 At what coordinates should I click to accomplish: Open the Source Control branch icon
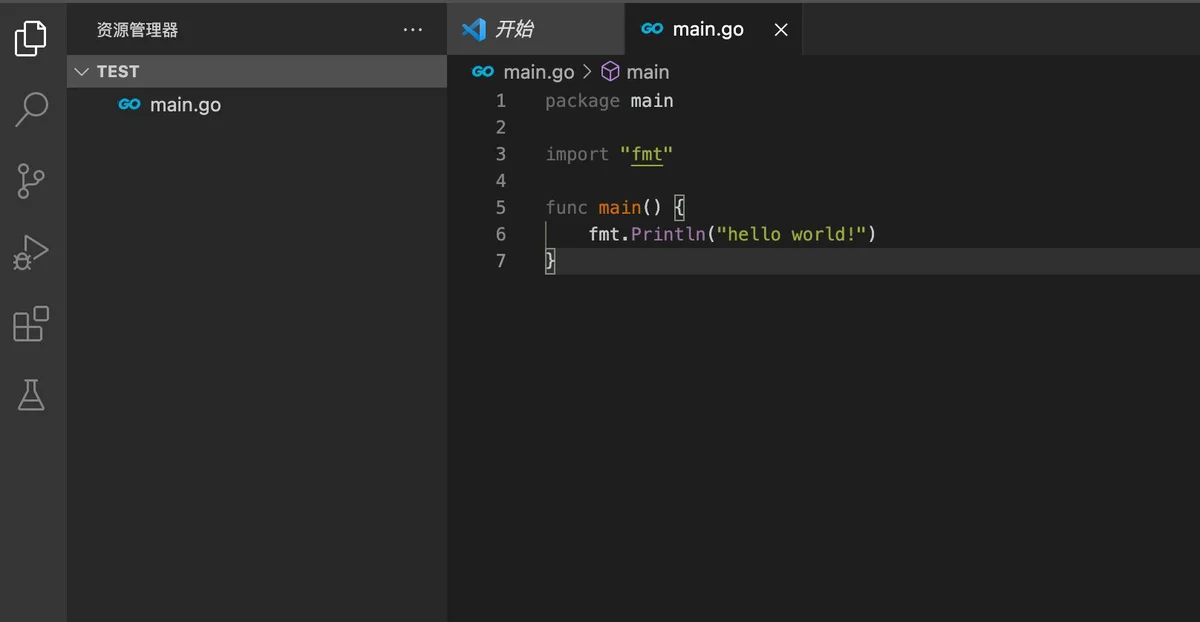31,181
